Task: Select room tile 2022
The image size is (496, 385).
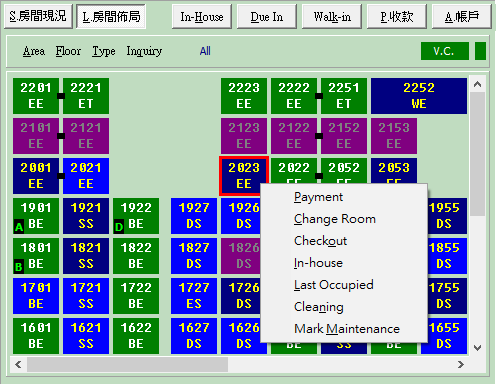Action: 294,171
